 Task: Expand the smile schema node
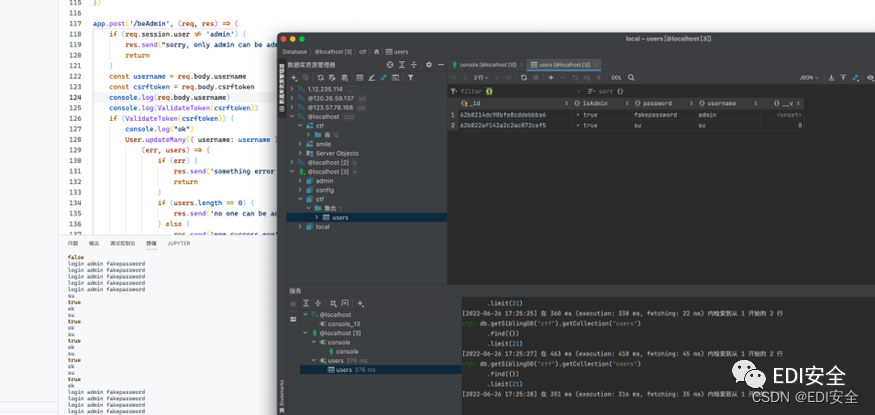tap(300, 144)
